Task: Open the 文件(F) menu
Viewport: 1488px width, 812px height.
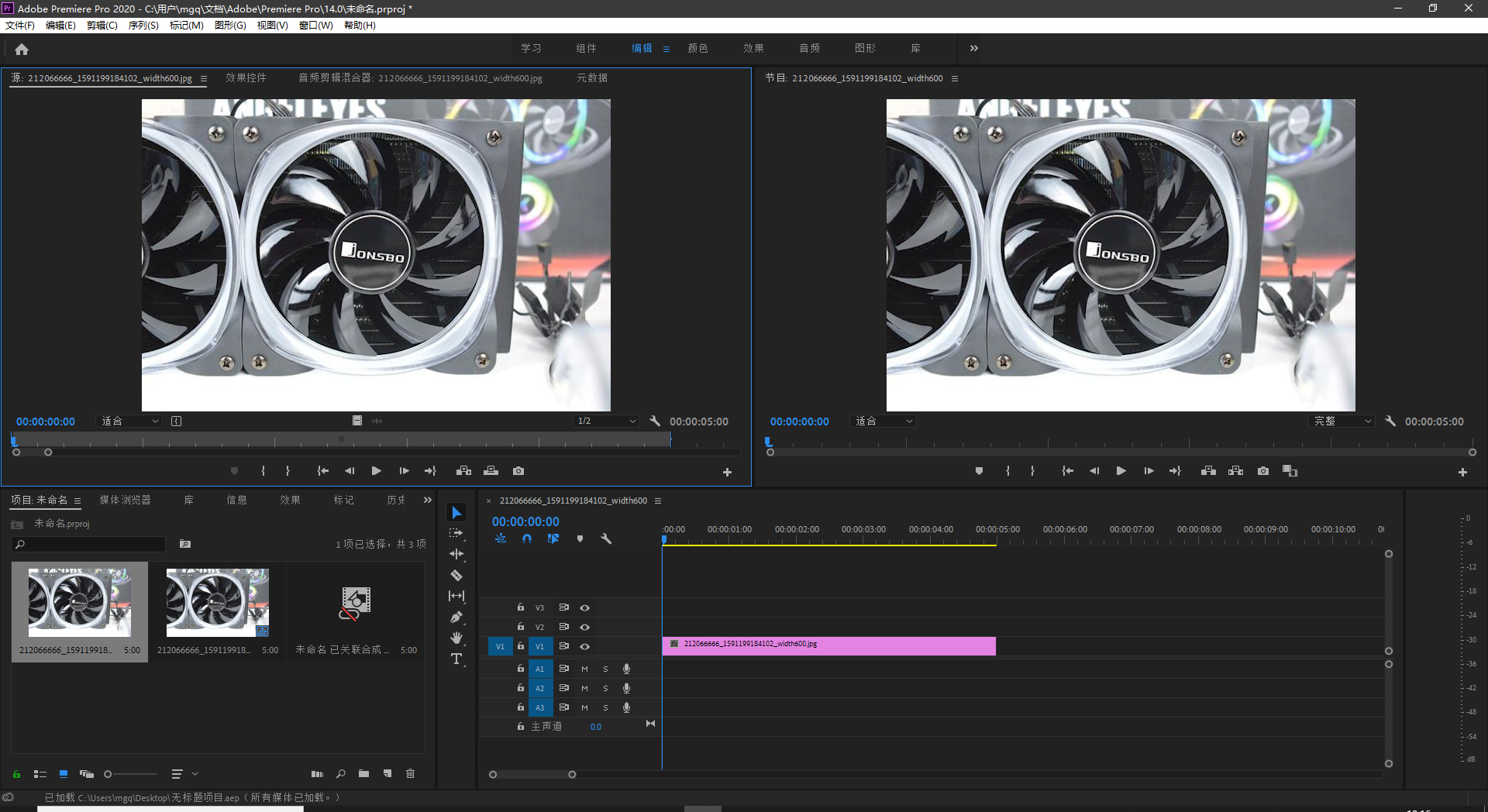Action: (x=20, y=25)
